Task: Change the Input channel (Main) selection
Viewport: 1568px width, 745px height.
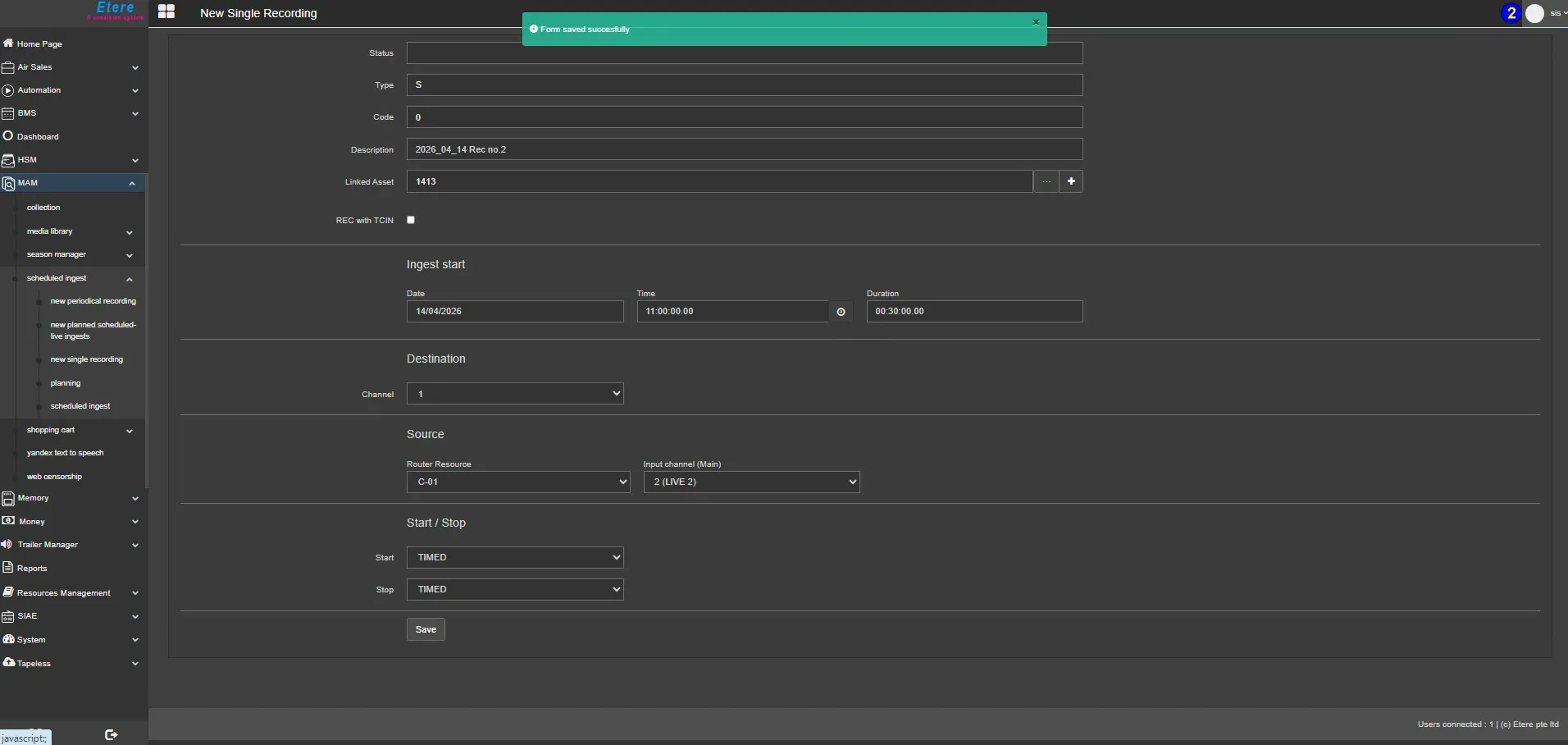Action: coord(751,482)
